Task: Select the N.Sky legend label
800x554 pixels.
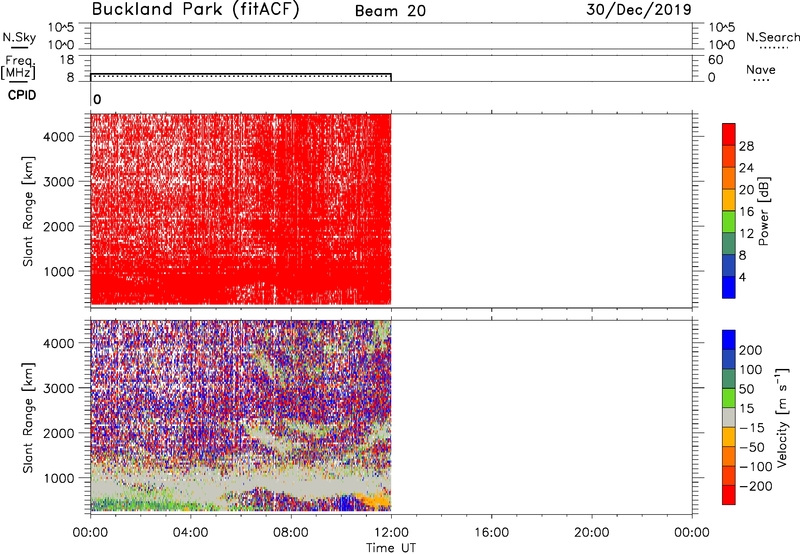Action: pos(19,38)
